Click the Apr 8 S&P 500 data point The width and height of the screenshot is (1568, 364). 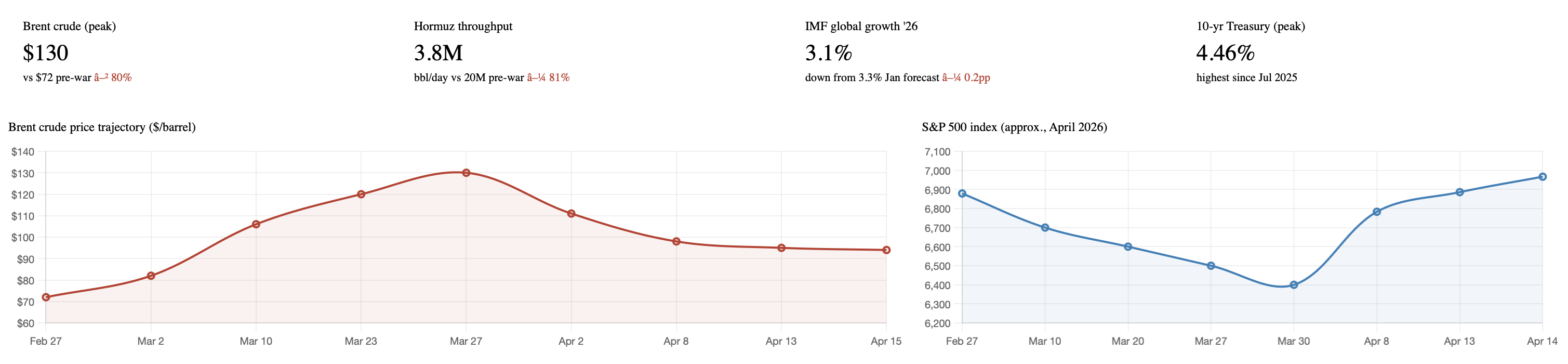coord(1376,212)
